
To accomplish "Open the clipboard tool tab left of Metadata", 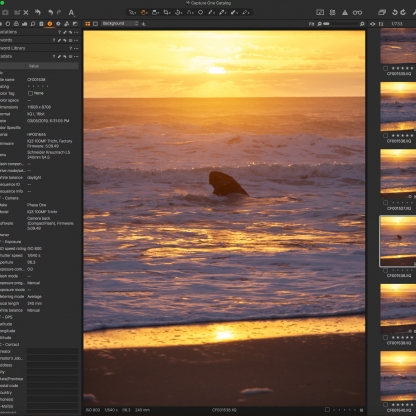I will [41, 24].
